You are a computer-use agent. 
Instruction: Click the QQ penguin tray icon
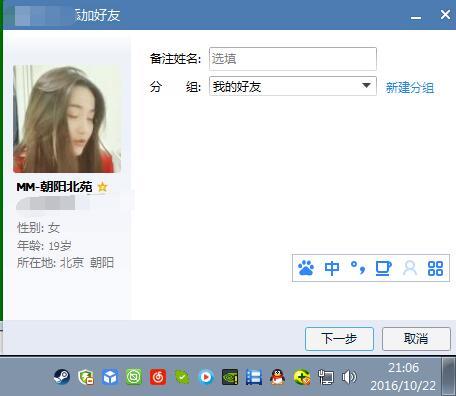click(x=277, y=377)
